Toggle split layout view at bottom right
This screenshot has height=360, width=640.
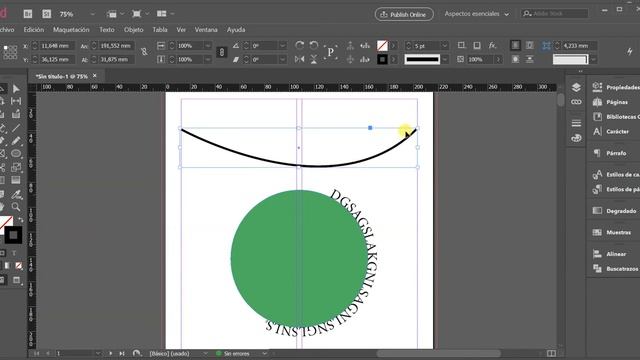(x=551, y=353)
